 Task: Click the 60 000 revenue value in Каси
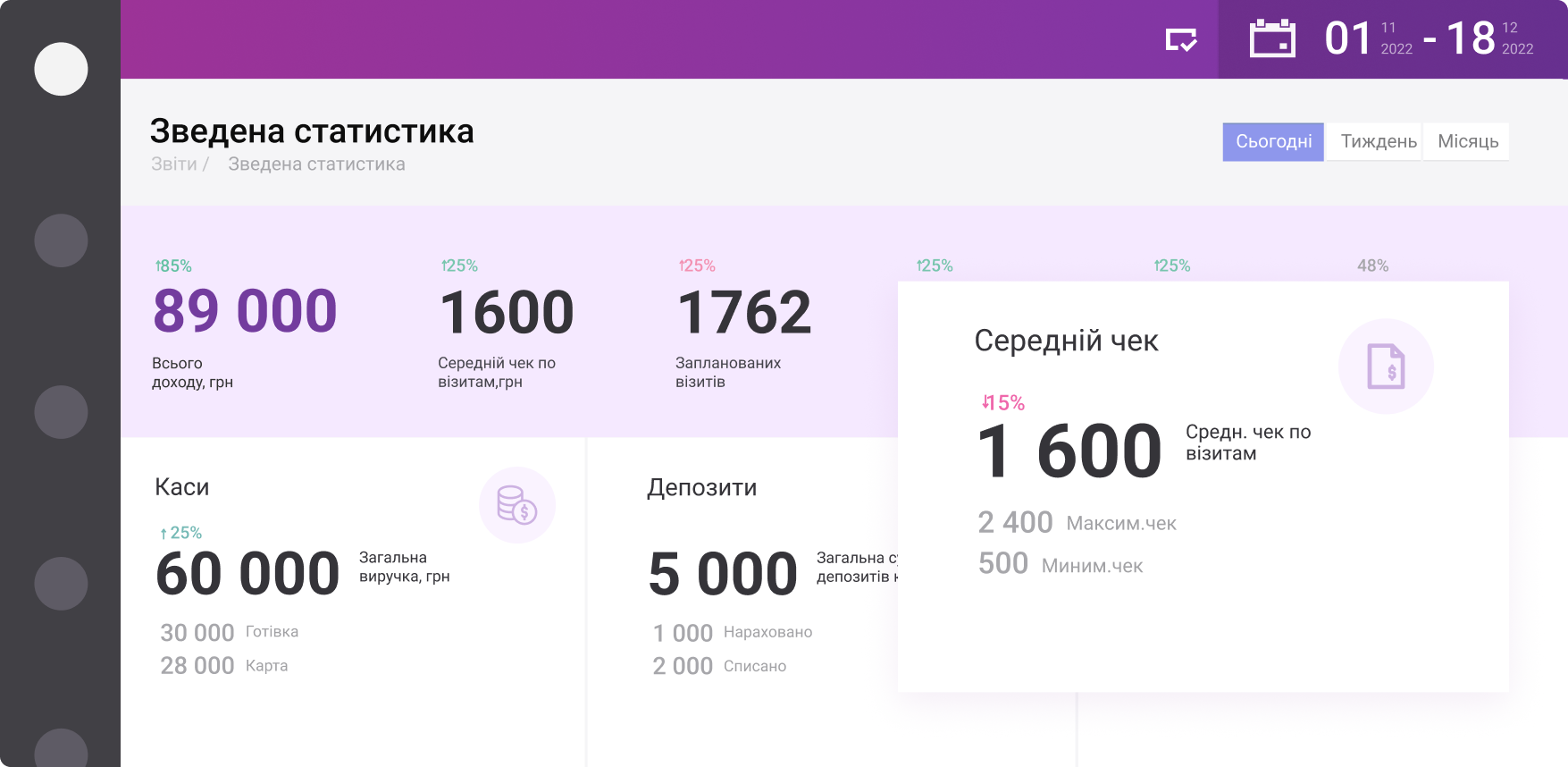tap(247, 573)
